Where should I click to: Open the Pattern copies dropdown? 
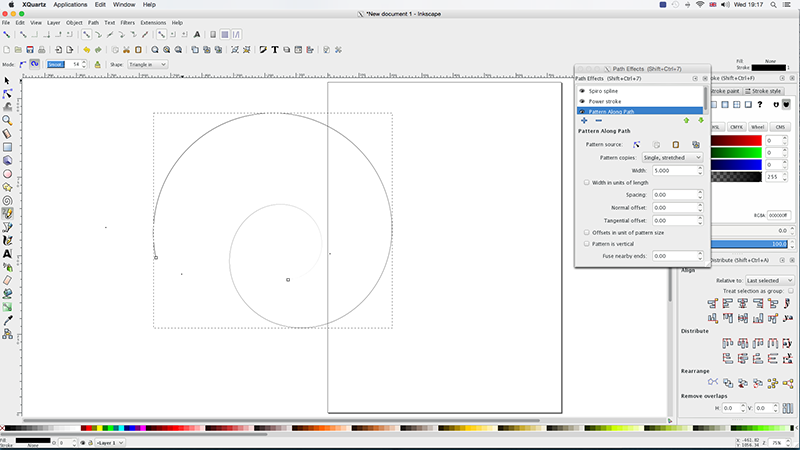coord(672,158)
